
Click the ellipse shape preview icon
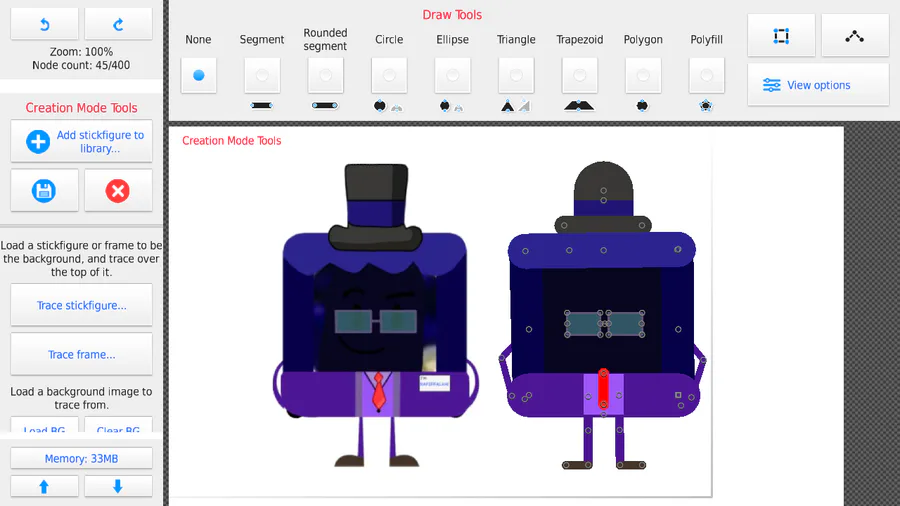tap(445, 106)
